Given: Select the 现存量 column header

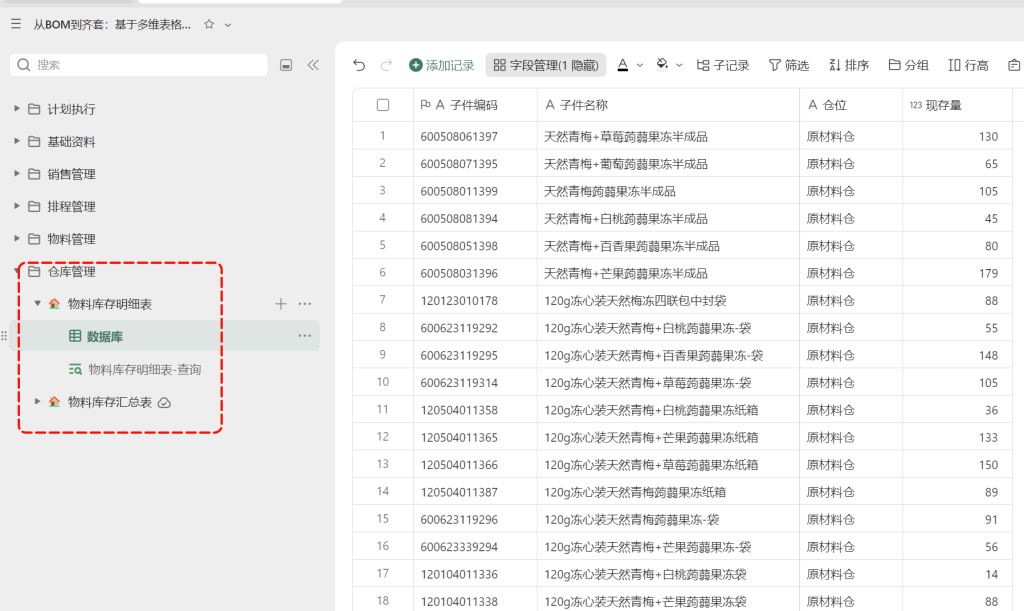Looking at the screenshot, I should click(x=957, y=105).
